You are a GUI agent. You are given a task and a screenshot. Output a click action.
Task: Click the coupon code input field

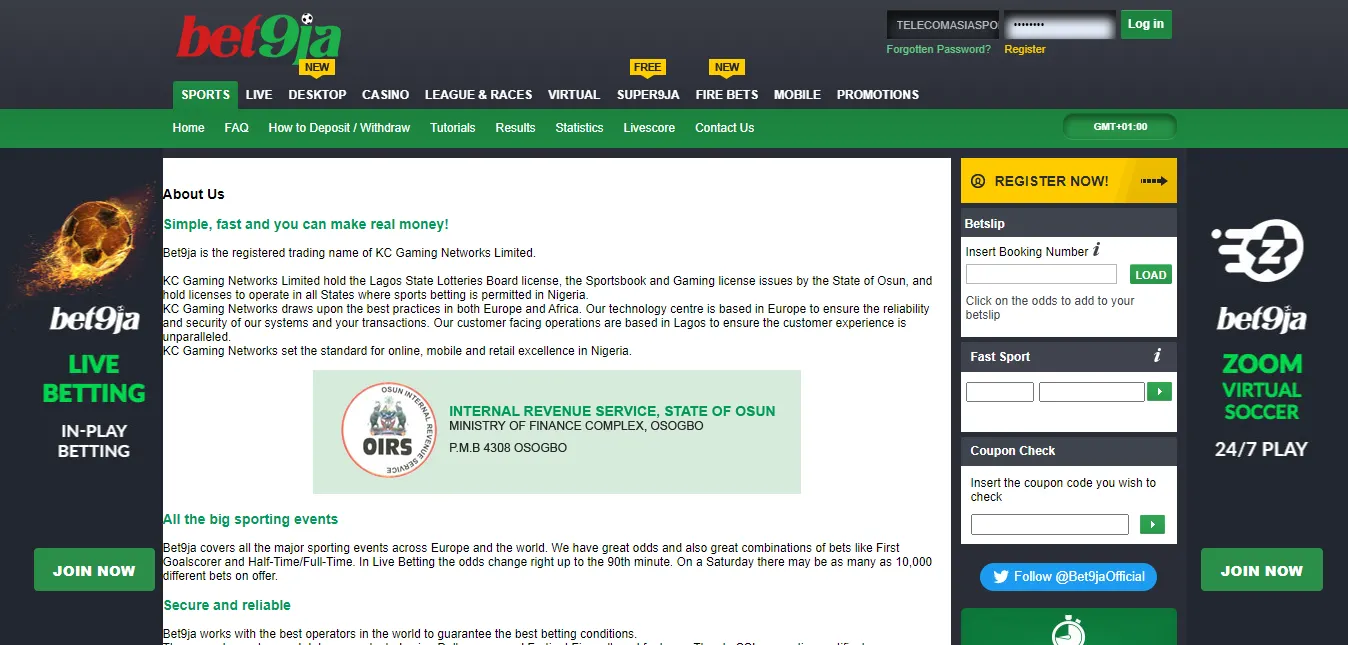1049,523
